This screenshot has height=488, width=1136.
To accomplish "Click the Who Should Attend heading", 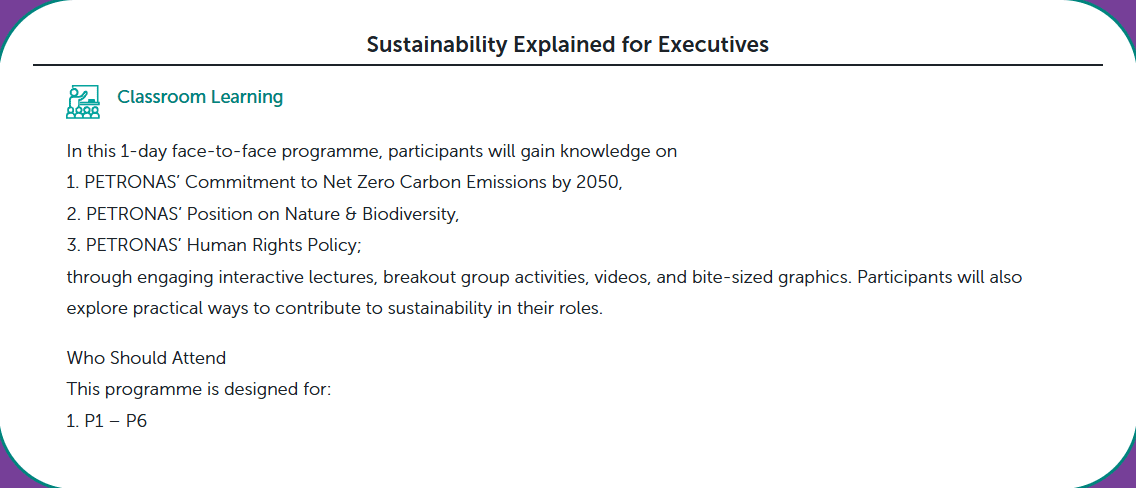I will [x=146, y=358].
